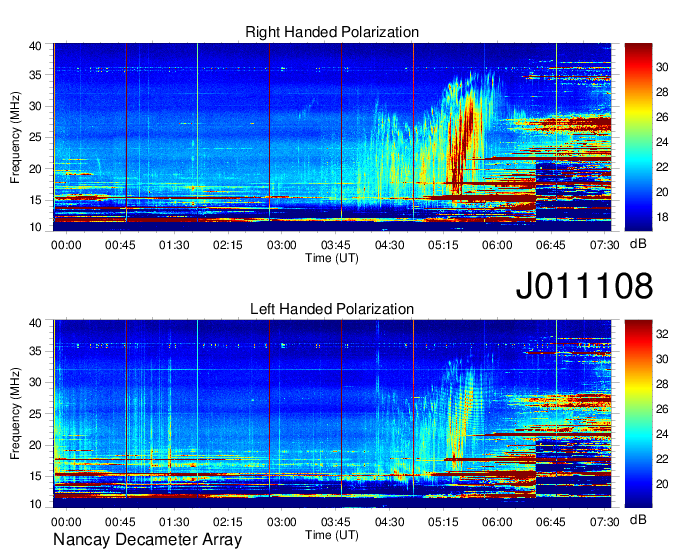This screenshot has height=552, width=680.
Task: Click the 32 dB label on bottom color bar
Action: coord(662,334)
